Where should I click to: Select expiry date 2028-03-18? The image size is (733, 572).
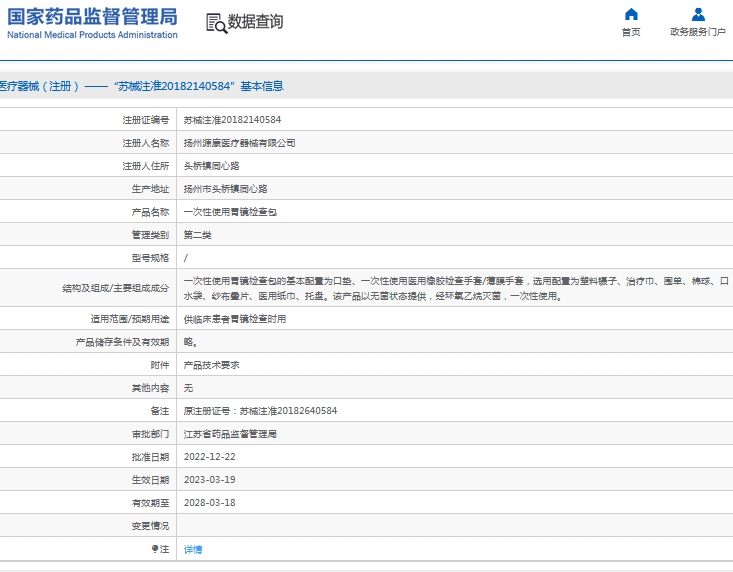click(x=209, y=503)
